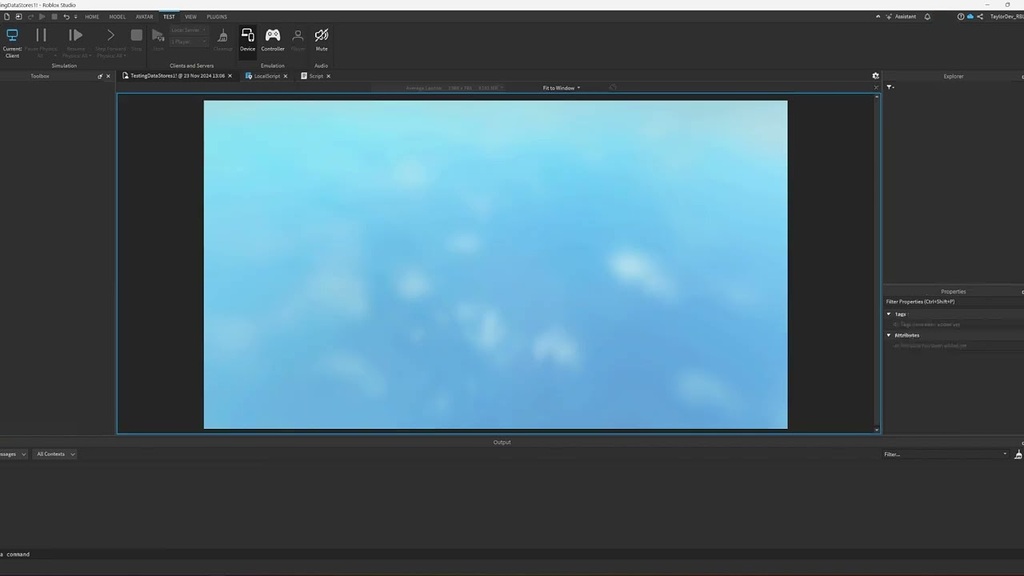The height and width of the screenshot is (576, 1024).
Task: Select the Current: Client simulation icon
Action: [x=12, y=35]
